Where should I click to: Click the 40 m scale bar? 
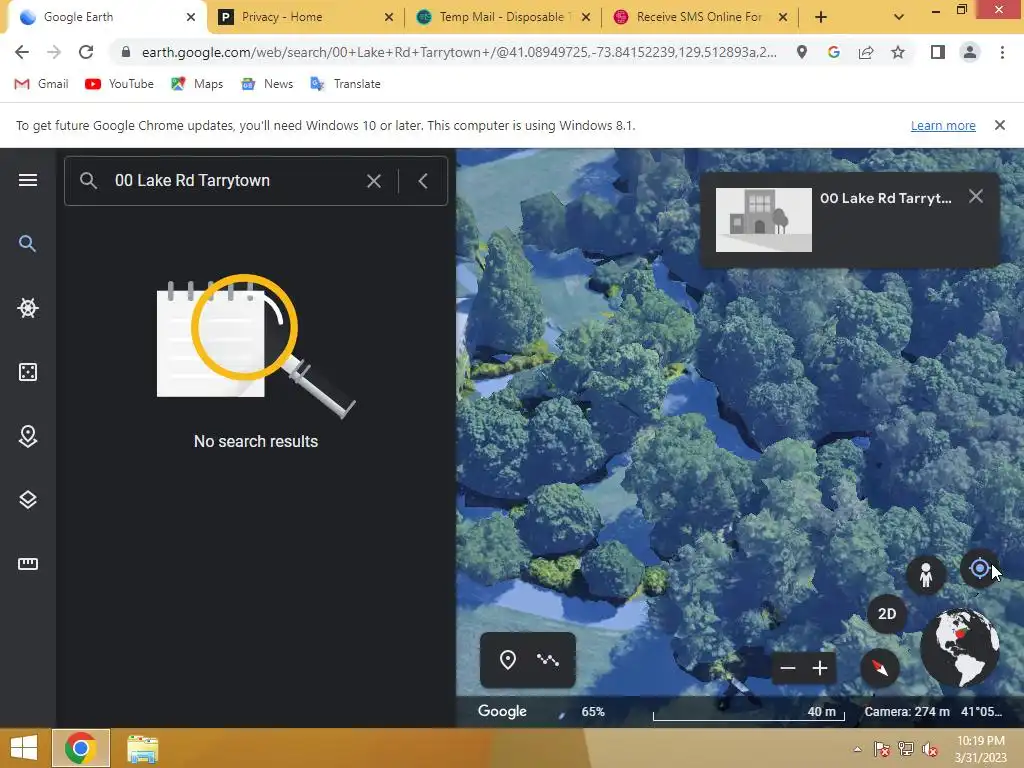point(748,713)
